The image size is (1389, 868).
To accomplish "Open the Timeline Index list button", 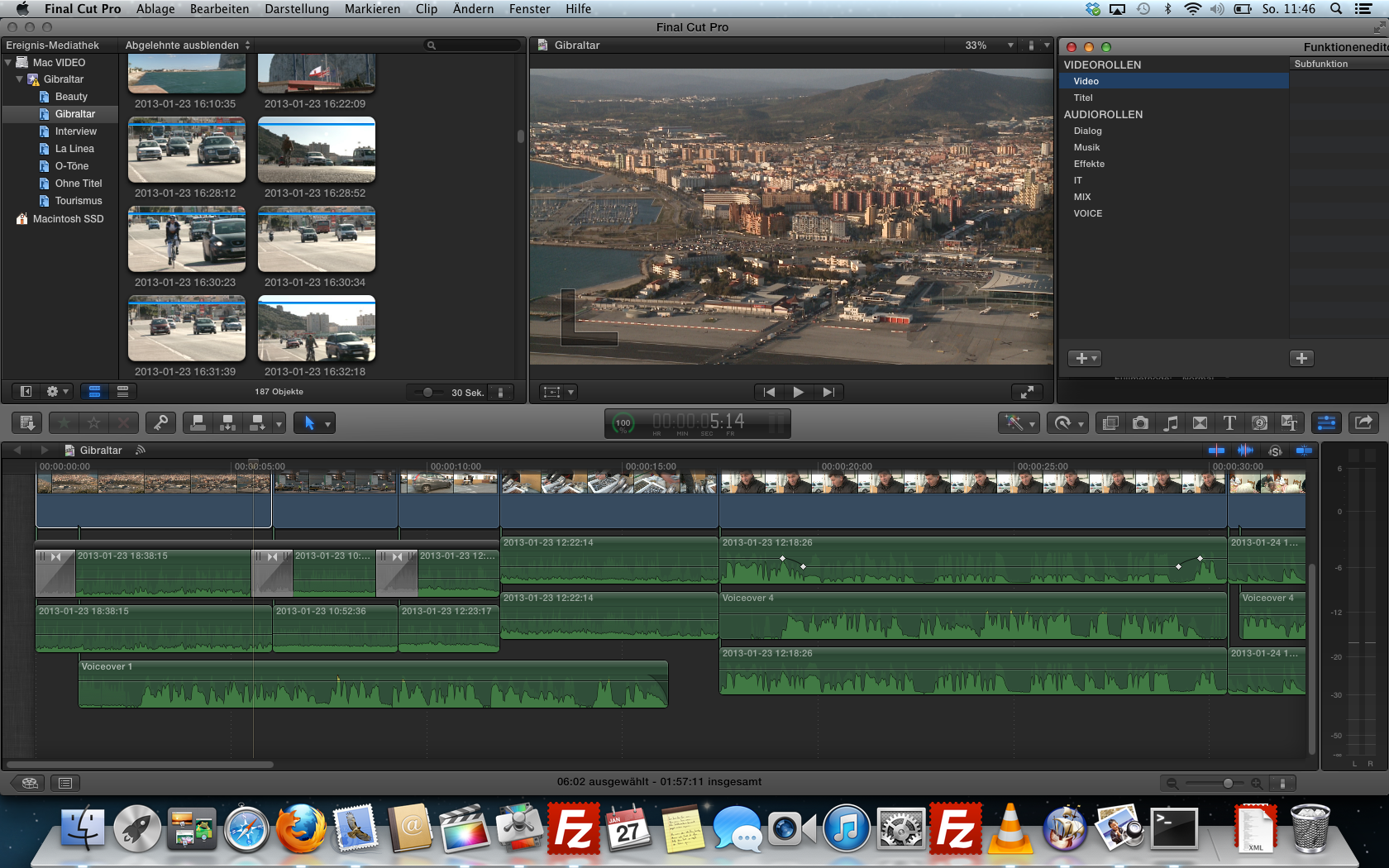I will tap(65, 783).
